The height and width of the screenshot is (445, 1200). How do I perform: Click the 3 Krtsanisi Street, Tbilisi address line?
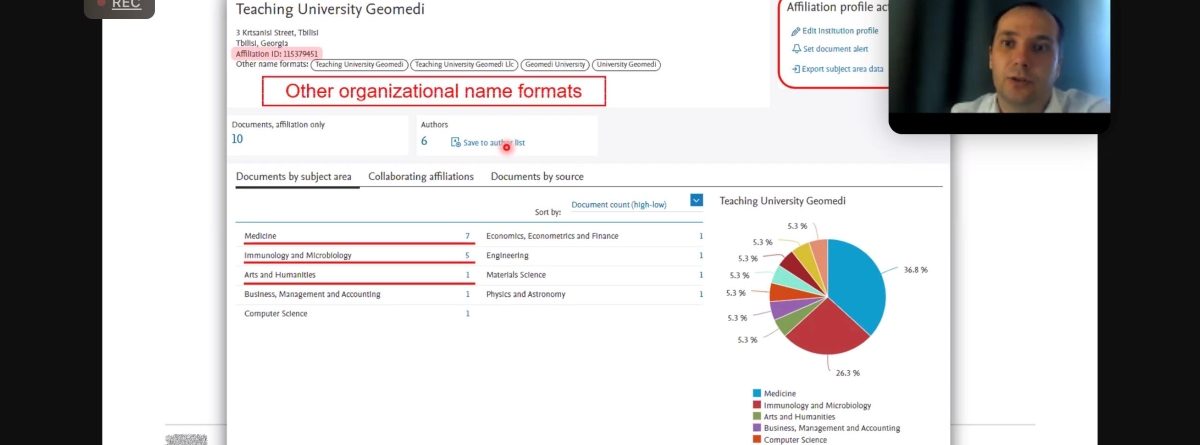(277, 33)
